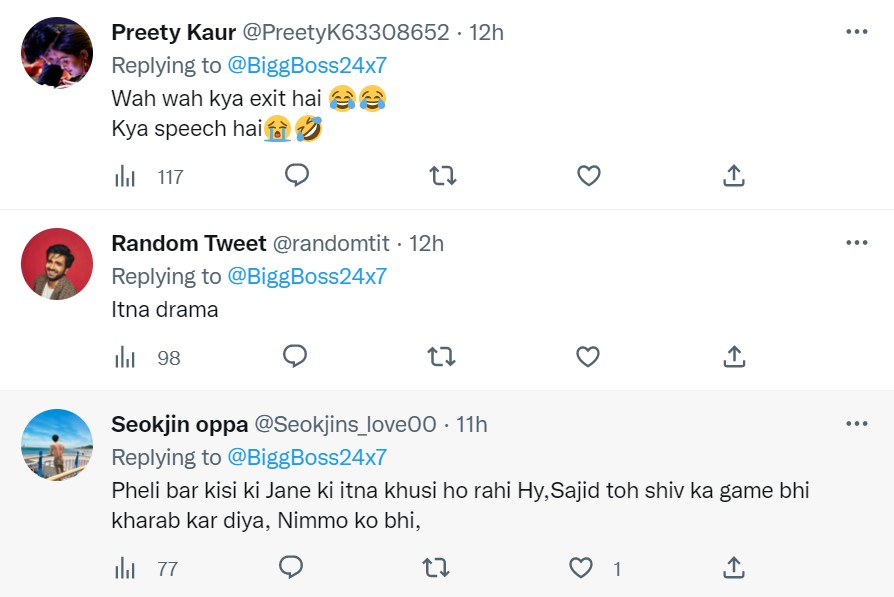Open more options for Preety Kaur's tweet
Viewport: 894px width, 597px height.
(x=856, y=32)
